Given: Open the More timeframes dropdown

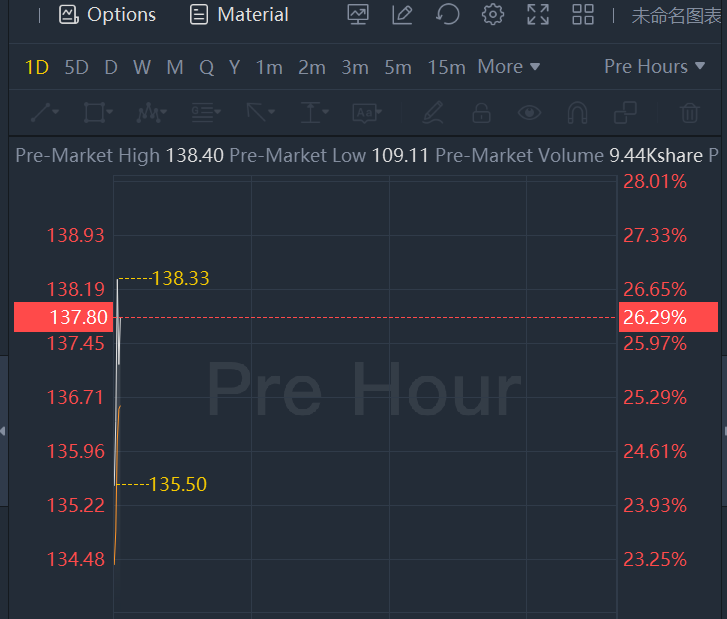Looking at the screenshot, I should (509, 67).
